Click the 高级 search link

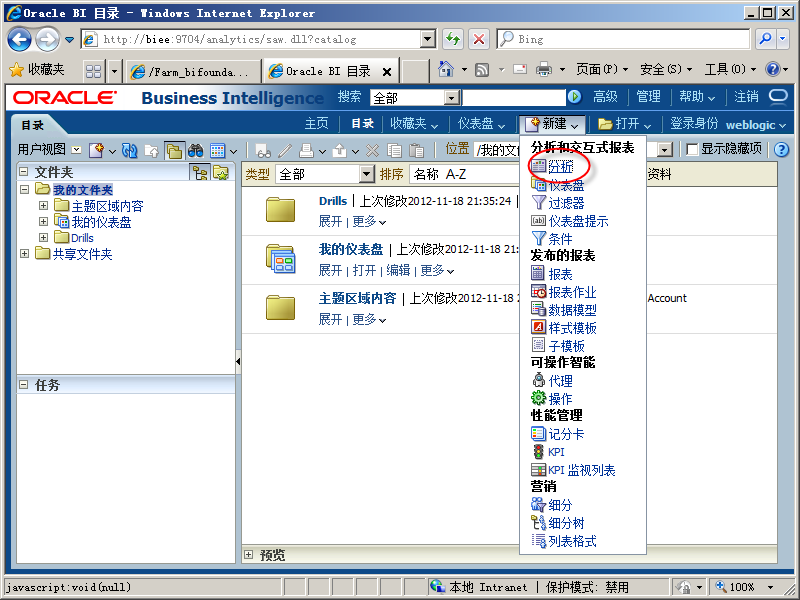click(605, 96)
